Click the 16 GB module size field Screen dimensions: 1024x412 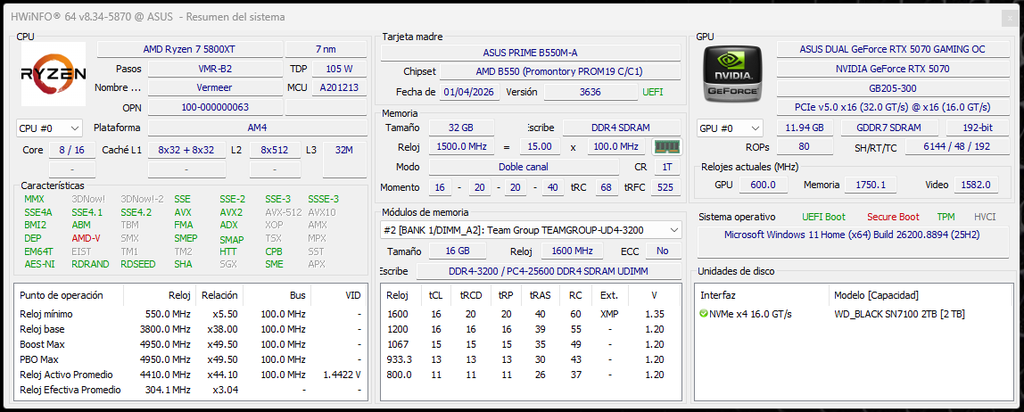(x=458, y=251)
